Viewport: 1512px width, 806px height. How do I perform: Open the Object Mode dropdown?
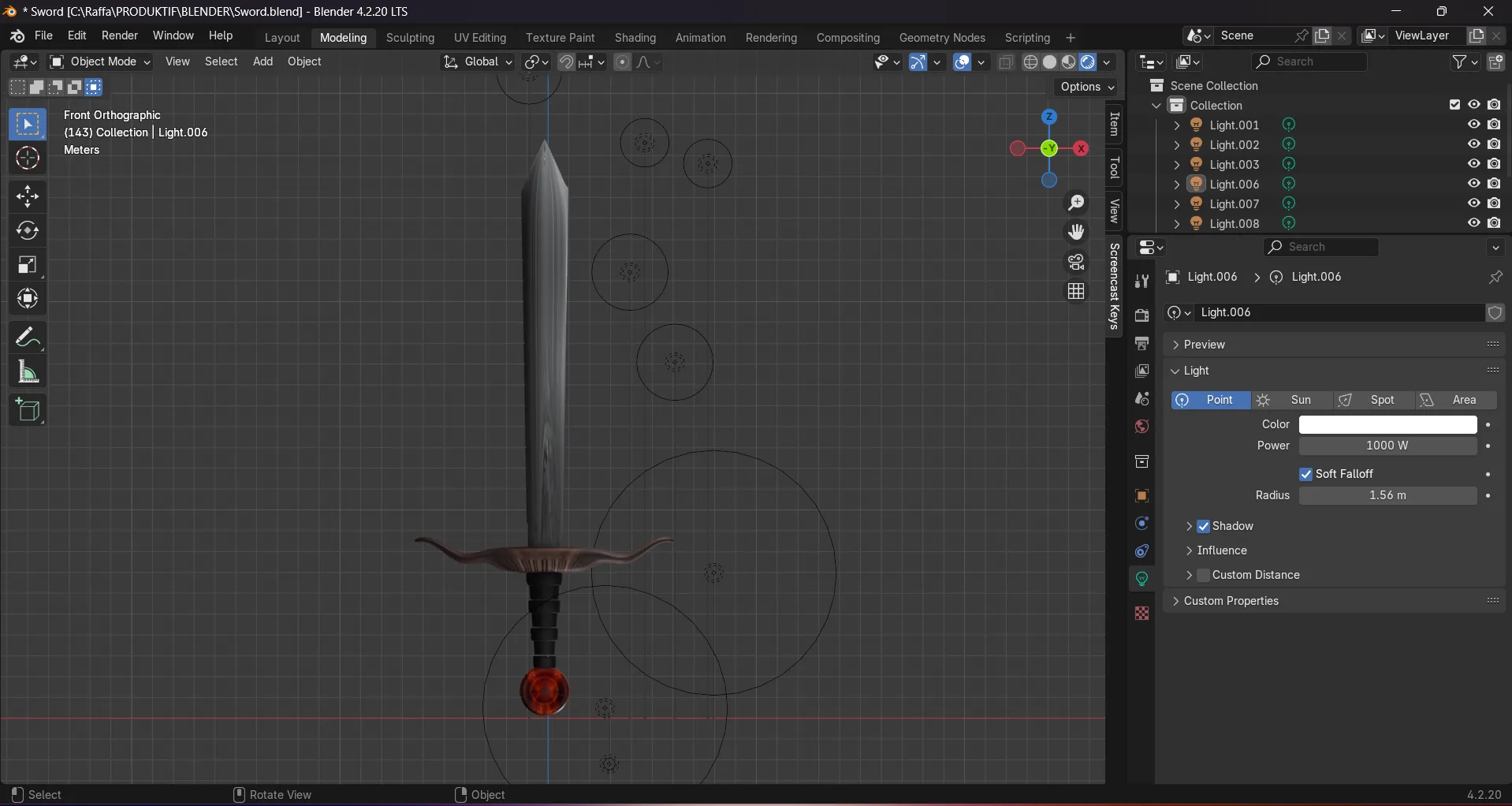[100, 62]
